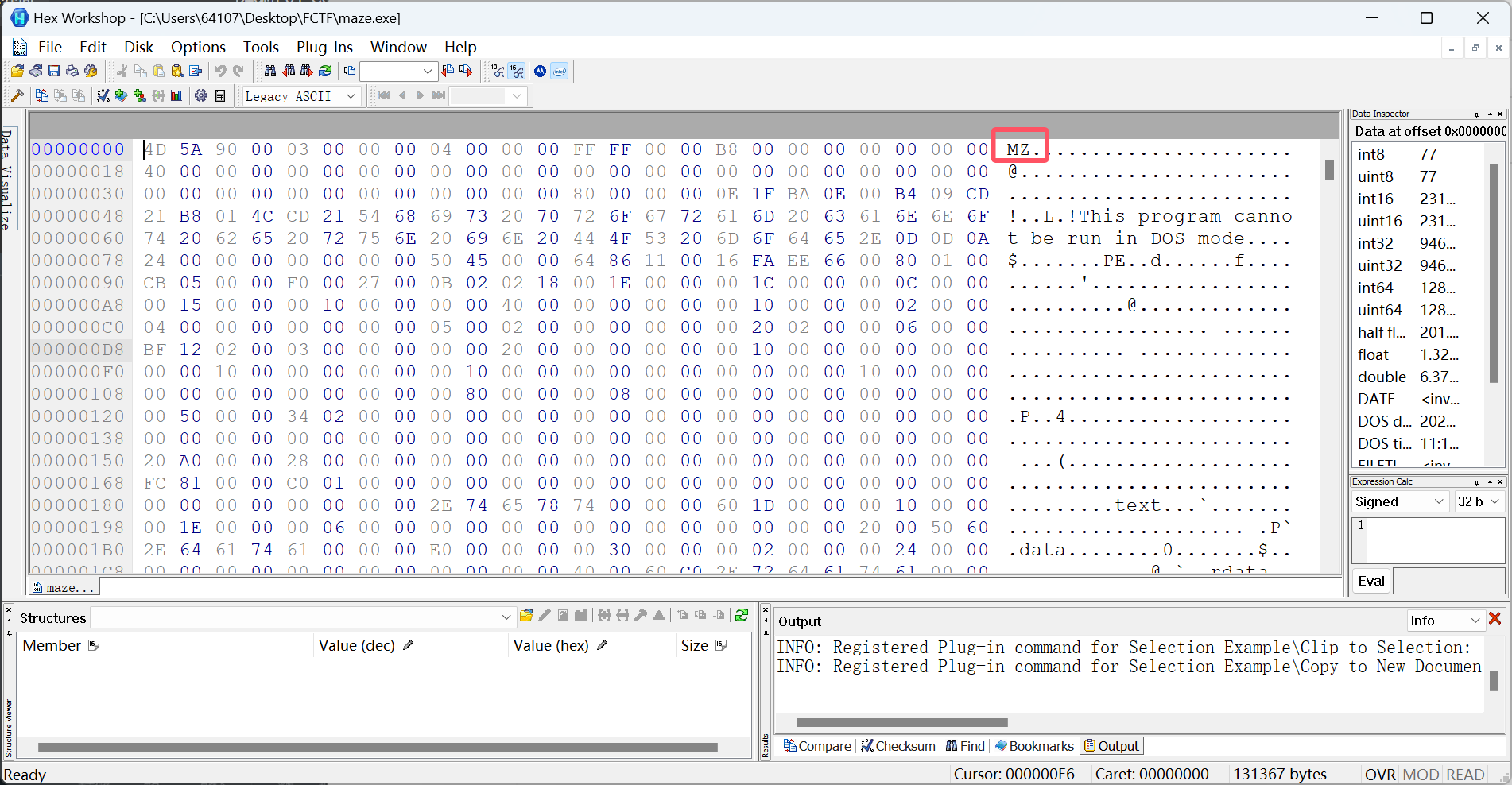Image resolution: width=1512 pixels, height=785 pixels.
Task: Toggle Motorola byte order icon
Action: pyautogui.click(x=541, y=72)
